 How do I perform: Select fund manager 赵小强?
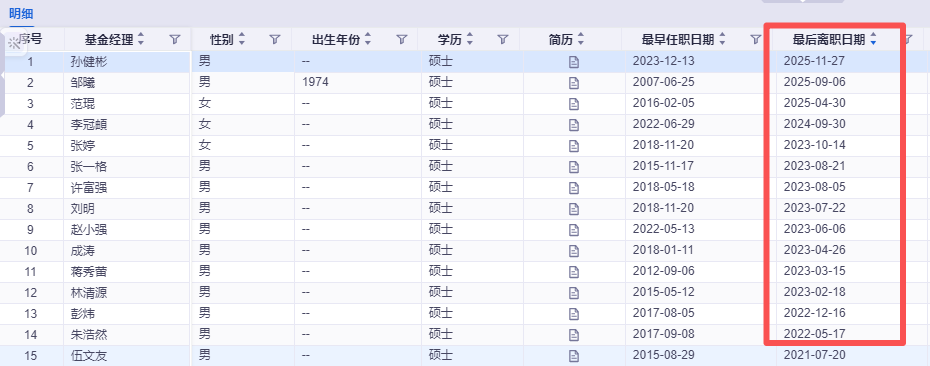click(88, 230)
